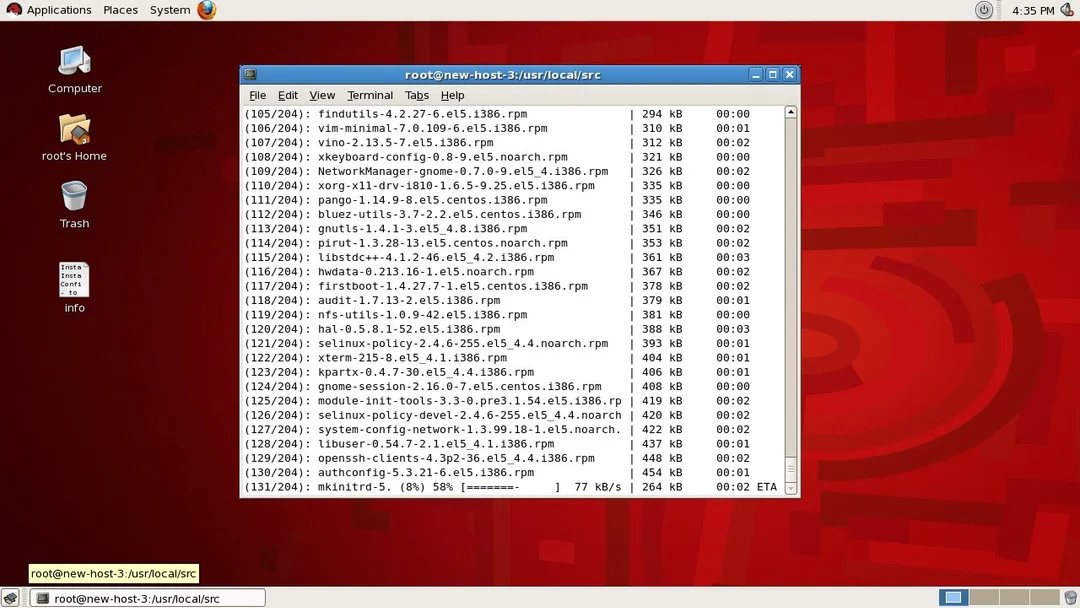Viewport: 1080px width, 608px height.
Task: Select the info text file icon
Action: 74,287
